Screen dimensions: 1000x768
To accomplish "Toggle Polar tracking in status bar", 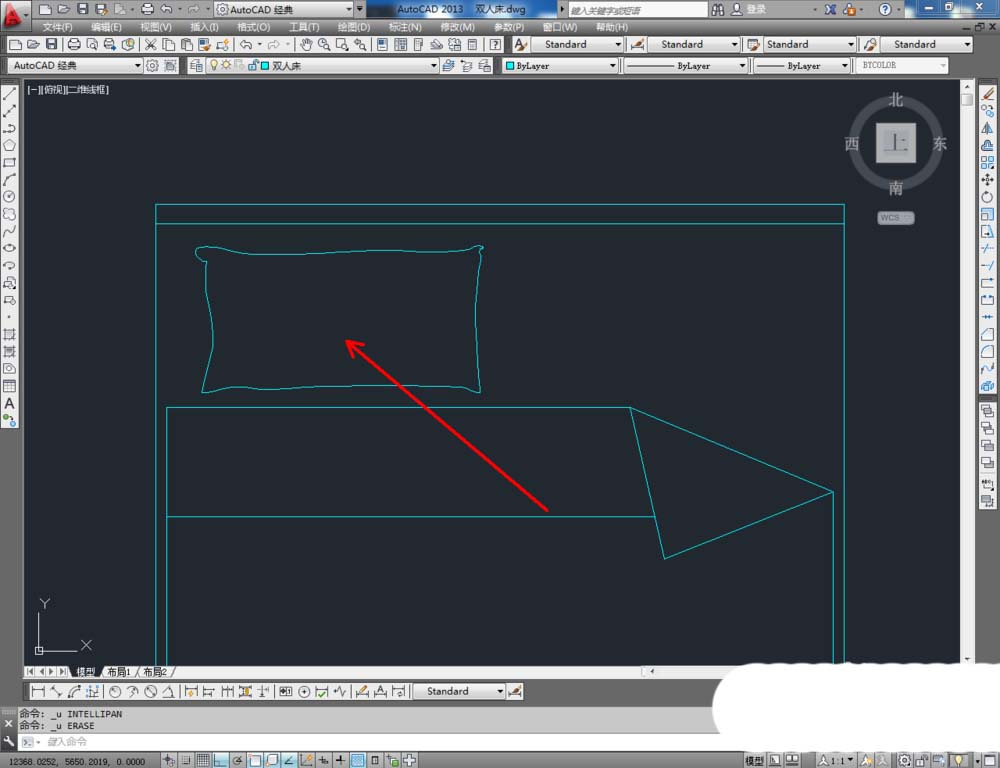I will coord(237,760).
